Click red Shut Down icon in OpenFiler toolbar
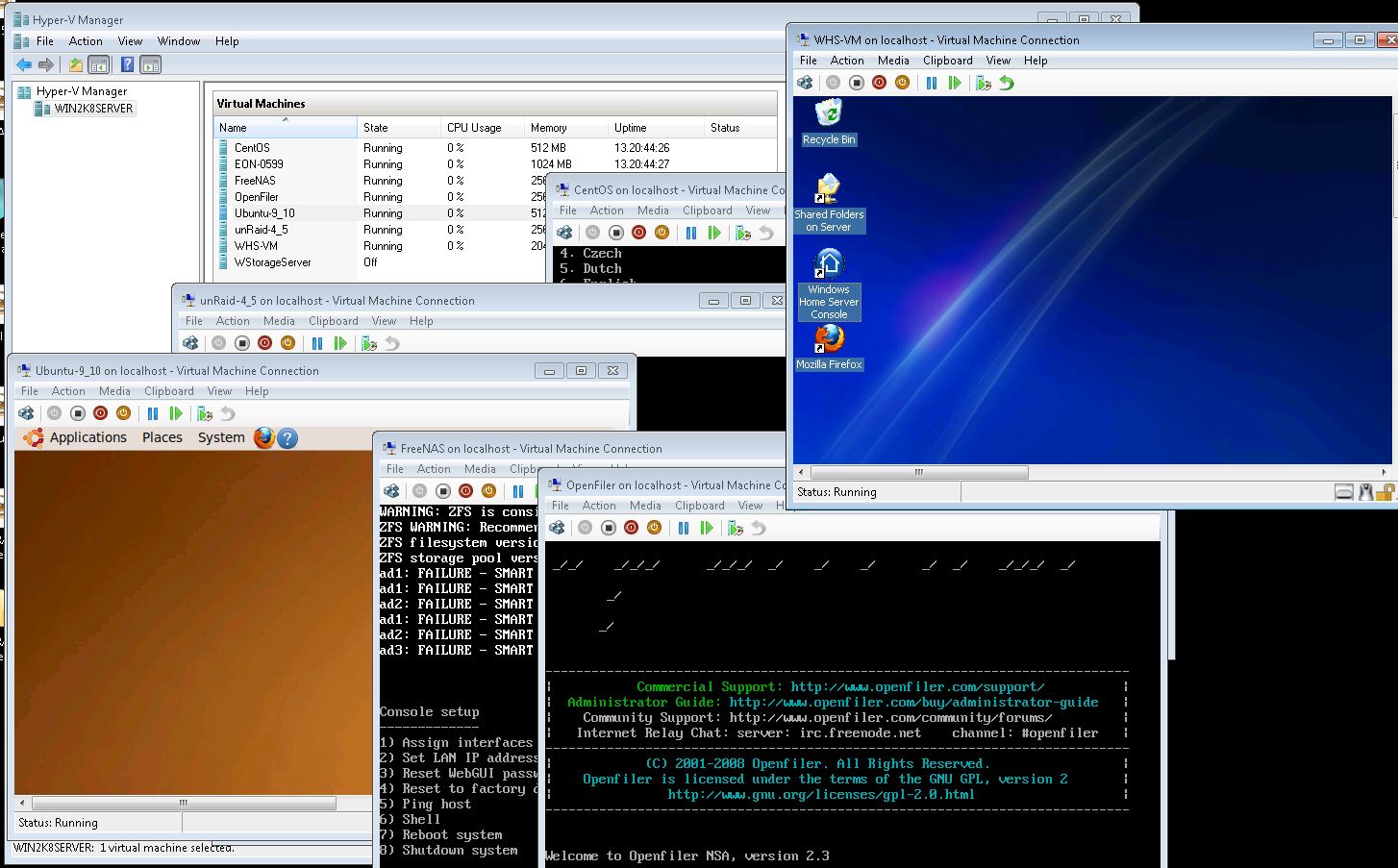 (631, 528)
